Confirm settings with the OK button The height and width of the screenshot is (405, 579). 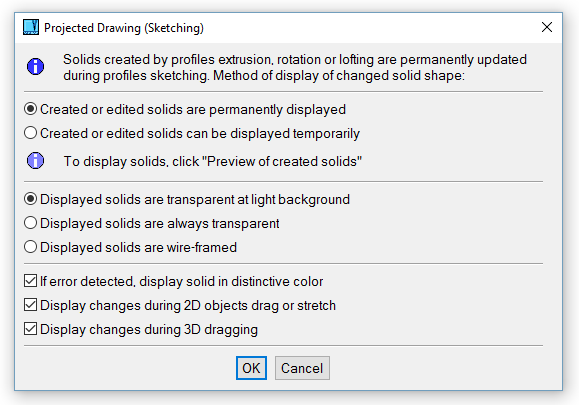tap(251, 368)
